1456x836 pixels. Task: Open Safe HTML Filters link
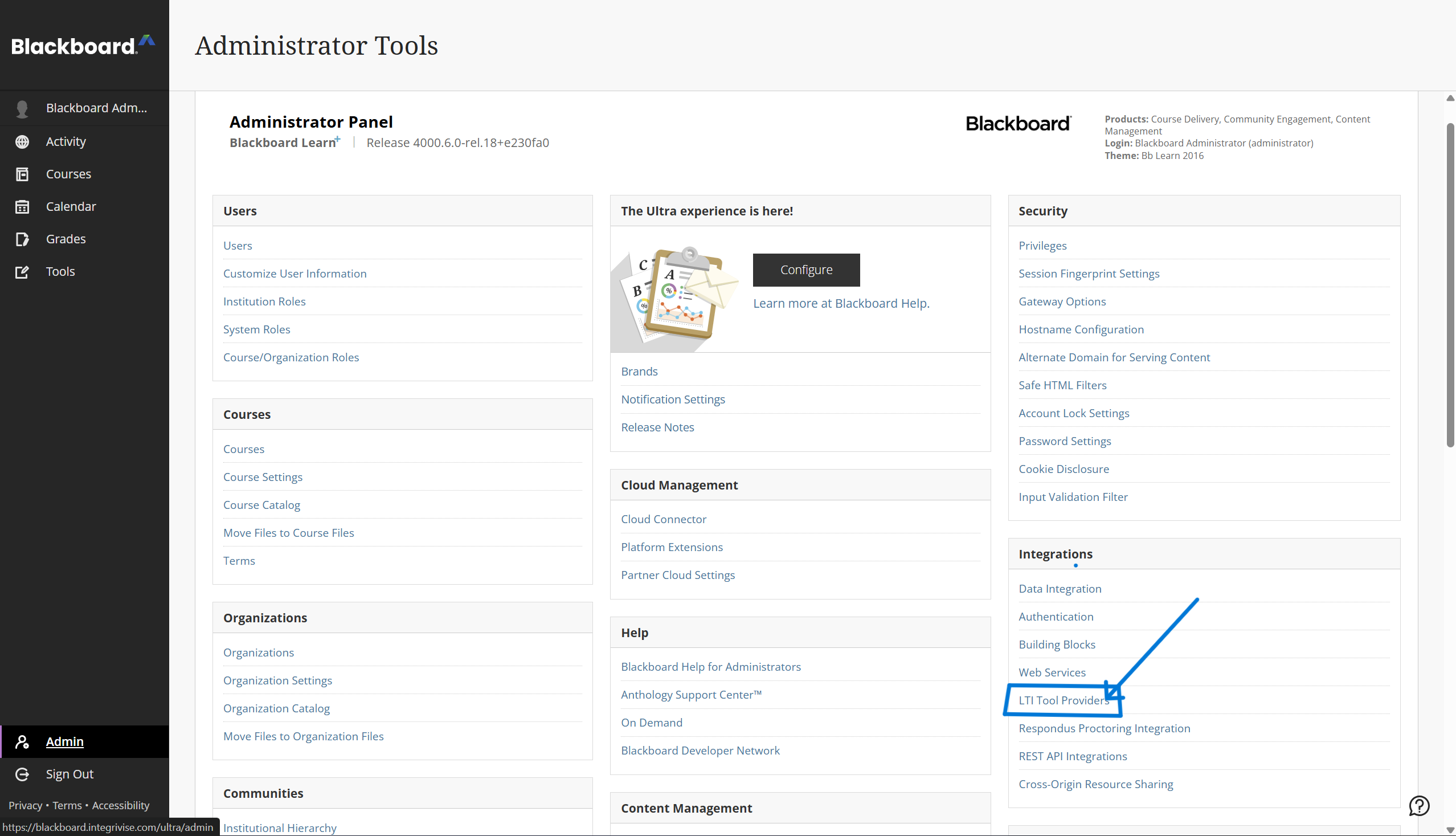click(x=1062, y=385)
